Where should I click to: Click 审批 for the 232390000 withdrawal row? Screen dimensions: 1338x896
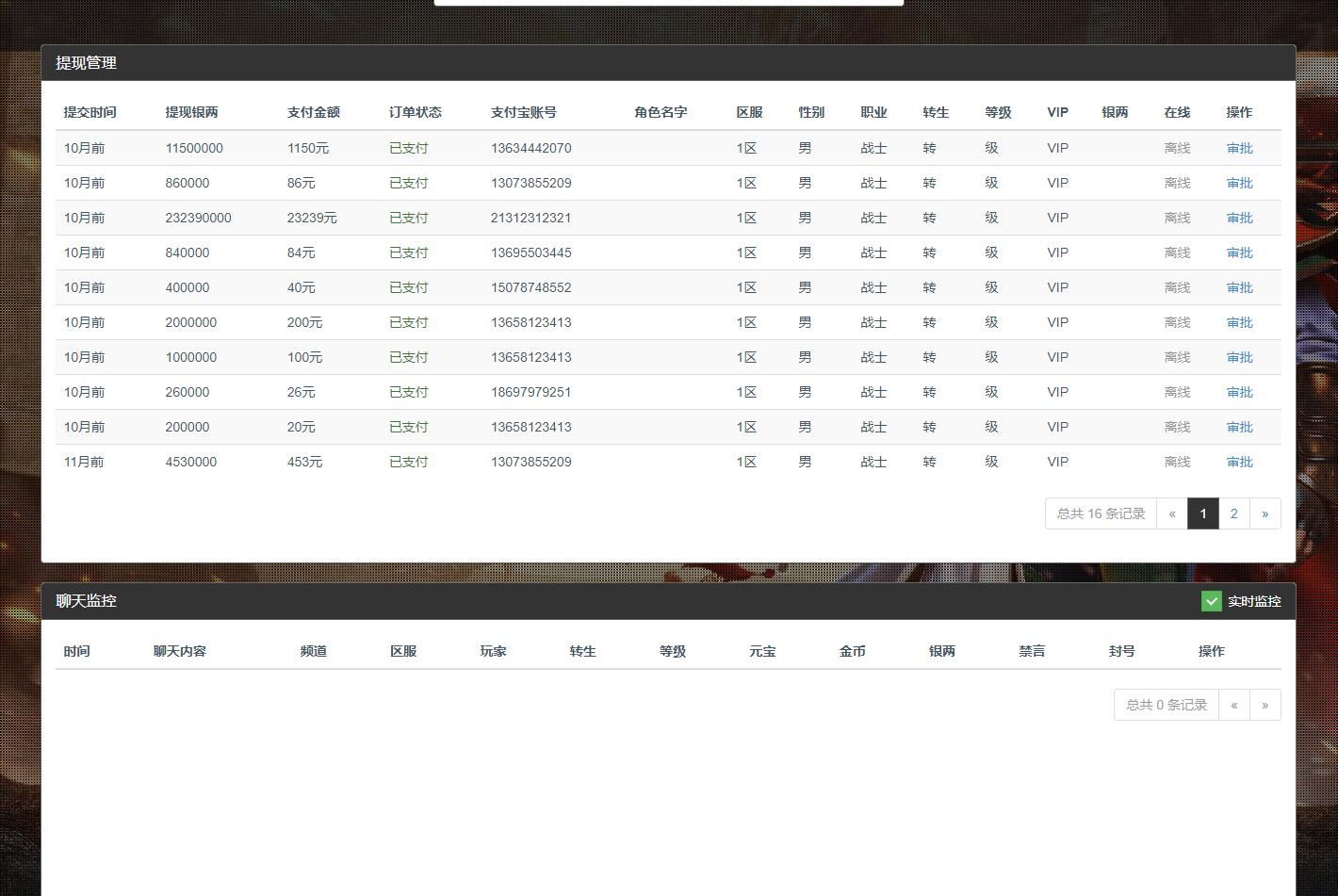click(1239, 218)
